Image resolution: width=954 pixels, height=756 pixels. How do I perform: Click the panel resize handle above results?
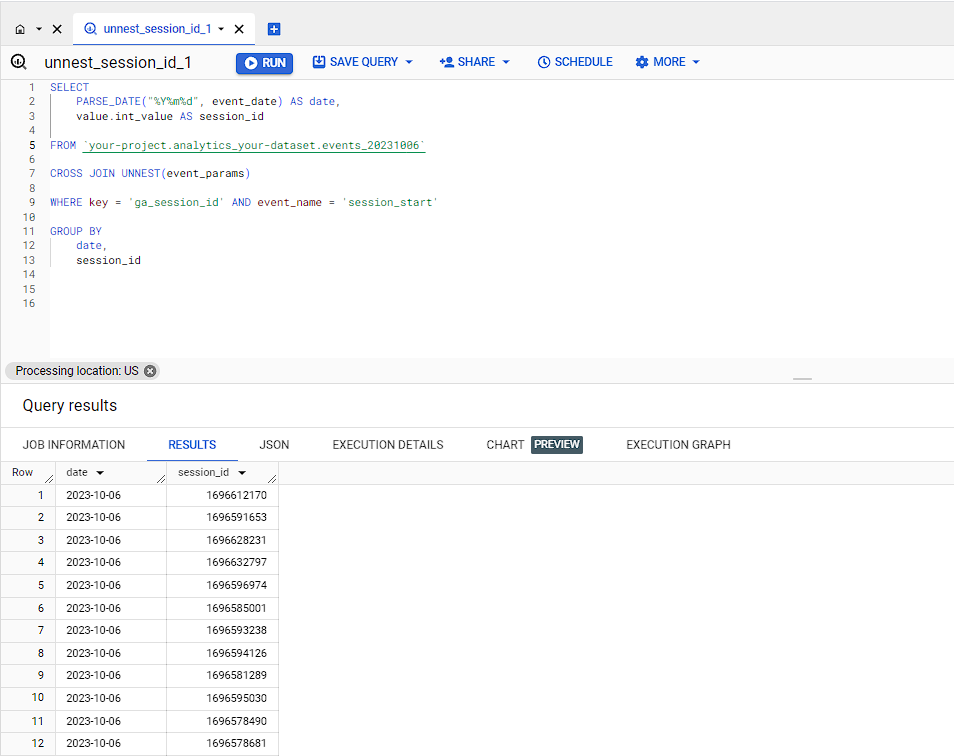click(803, 379)
